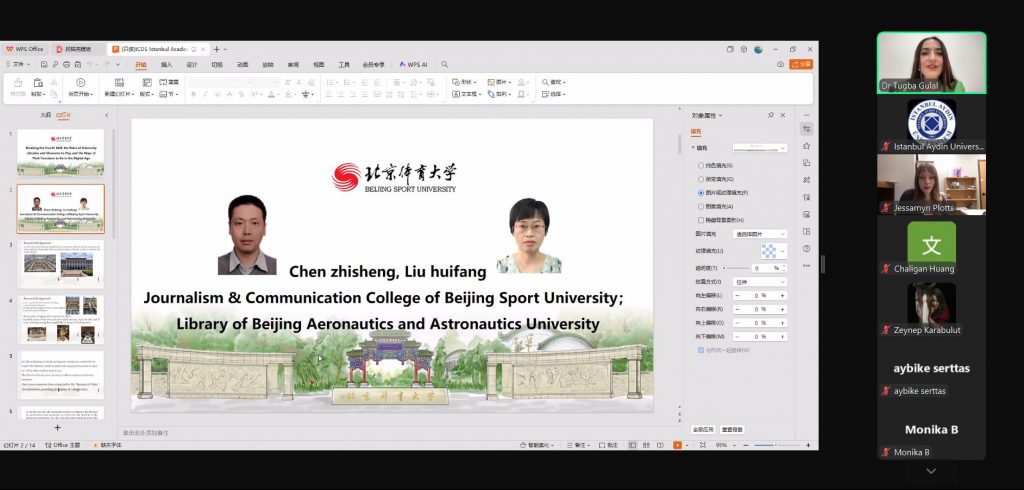Click the undo arrow in quick access toolbar
The image size is (1024, 490).
tap(89, 65)
